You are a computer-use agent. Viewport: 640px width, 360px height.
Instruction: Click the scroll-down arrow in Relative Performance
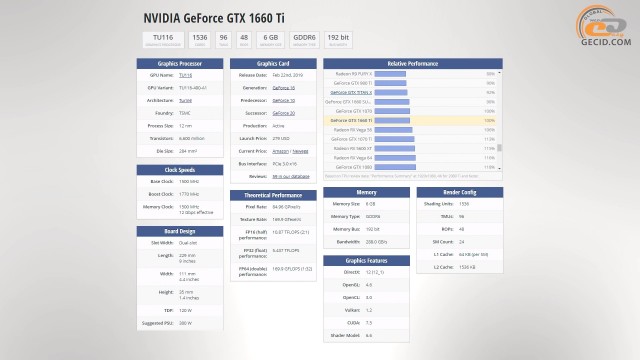(x=499, y=169)
